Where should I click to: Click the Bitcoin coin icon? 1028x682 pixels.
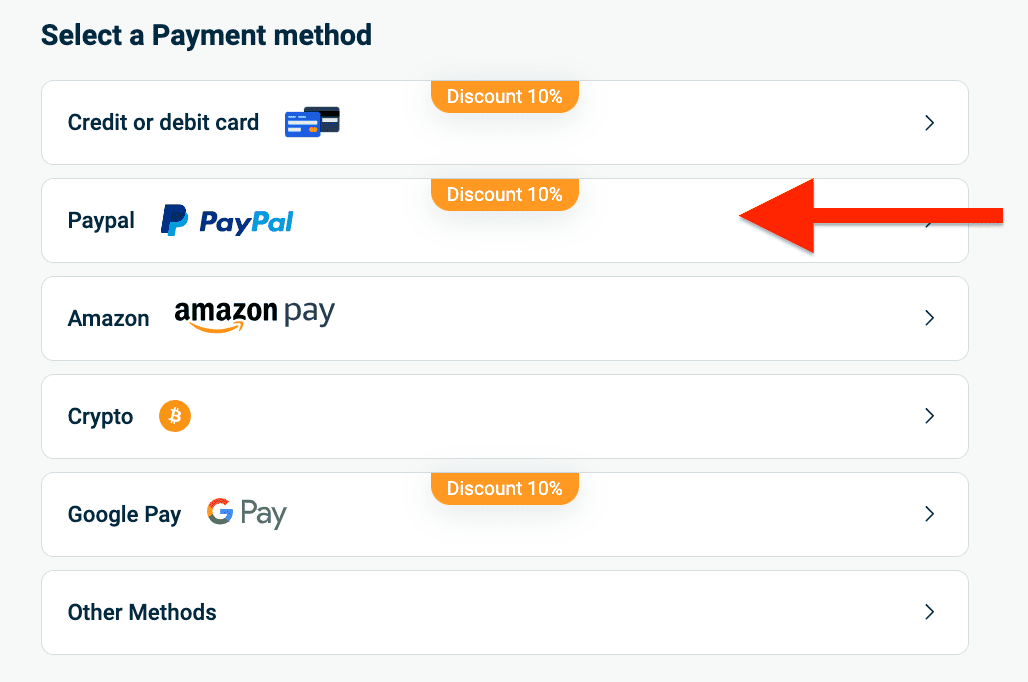pos(175,416)
